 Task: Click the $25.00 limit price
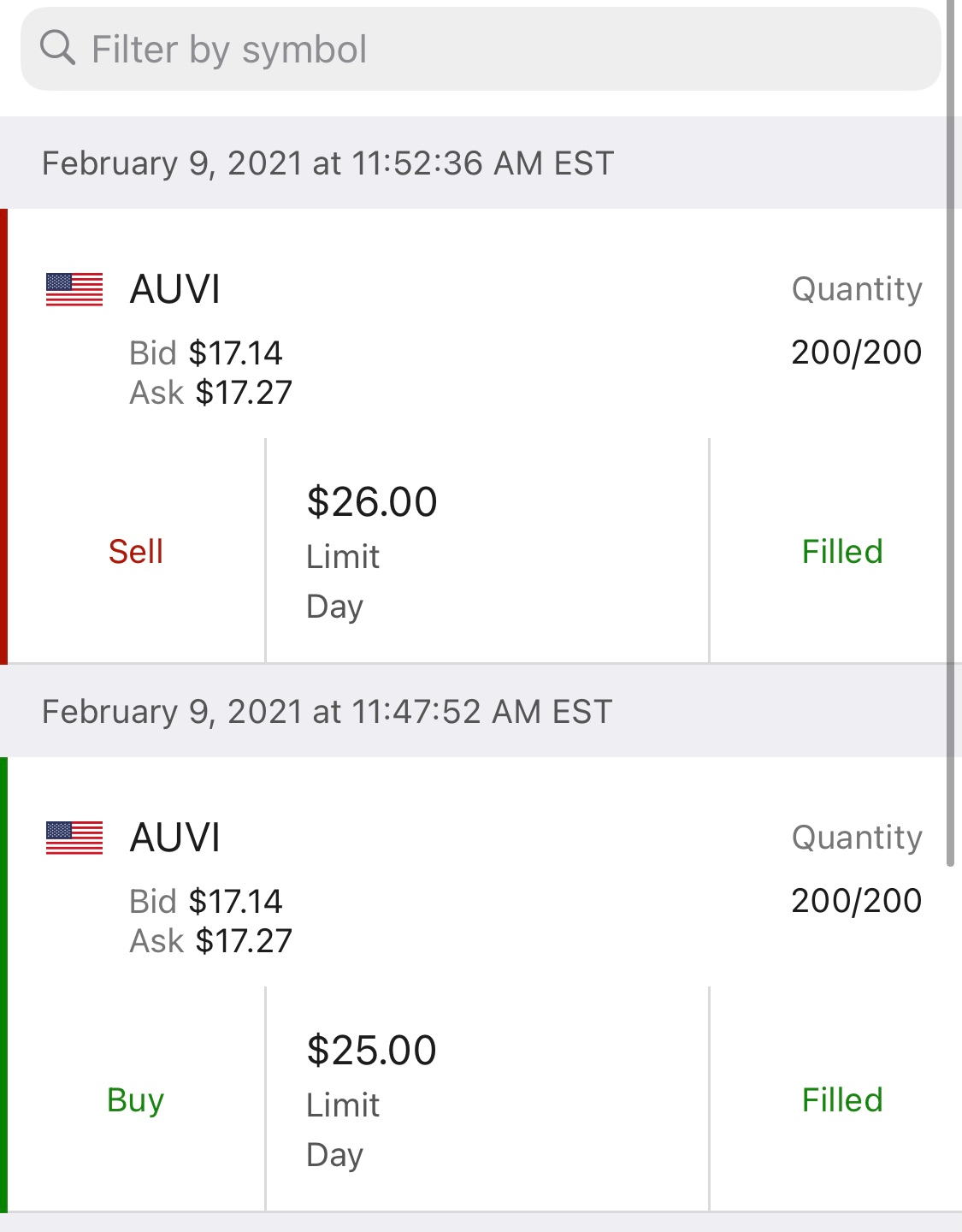coord(372,1051)
